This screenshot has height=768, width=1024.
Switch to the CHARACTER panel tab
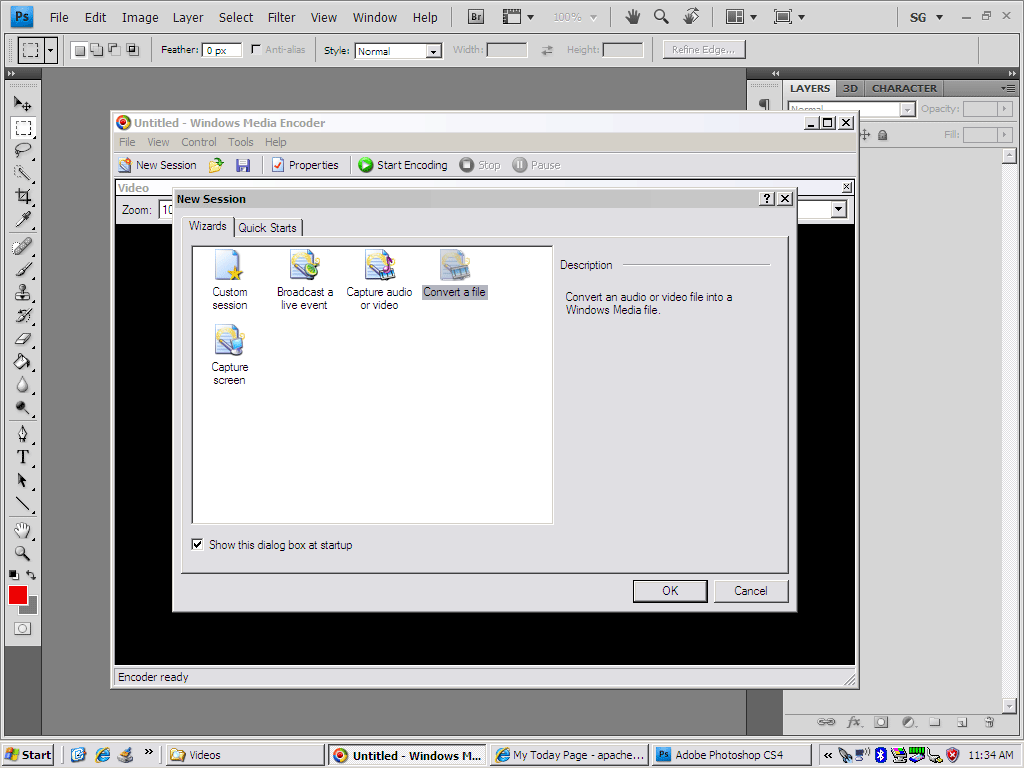(x=904, y=88)
